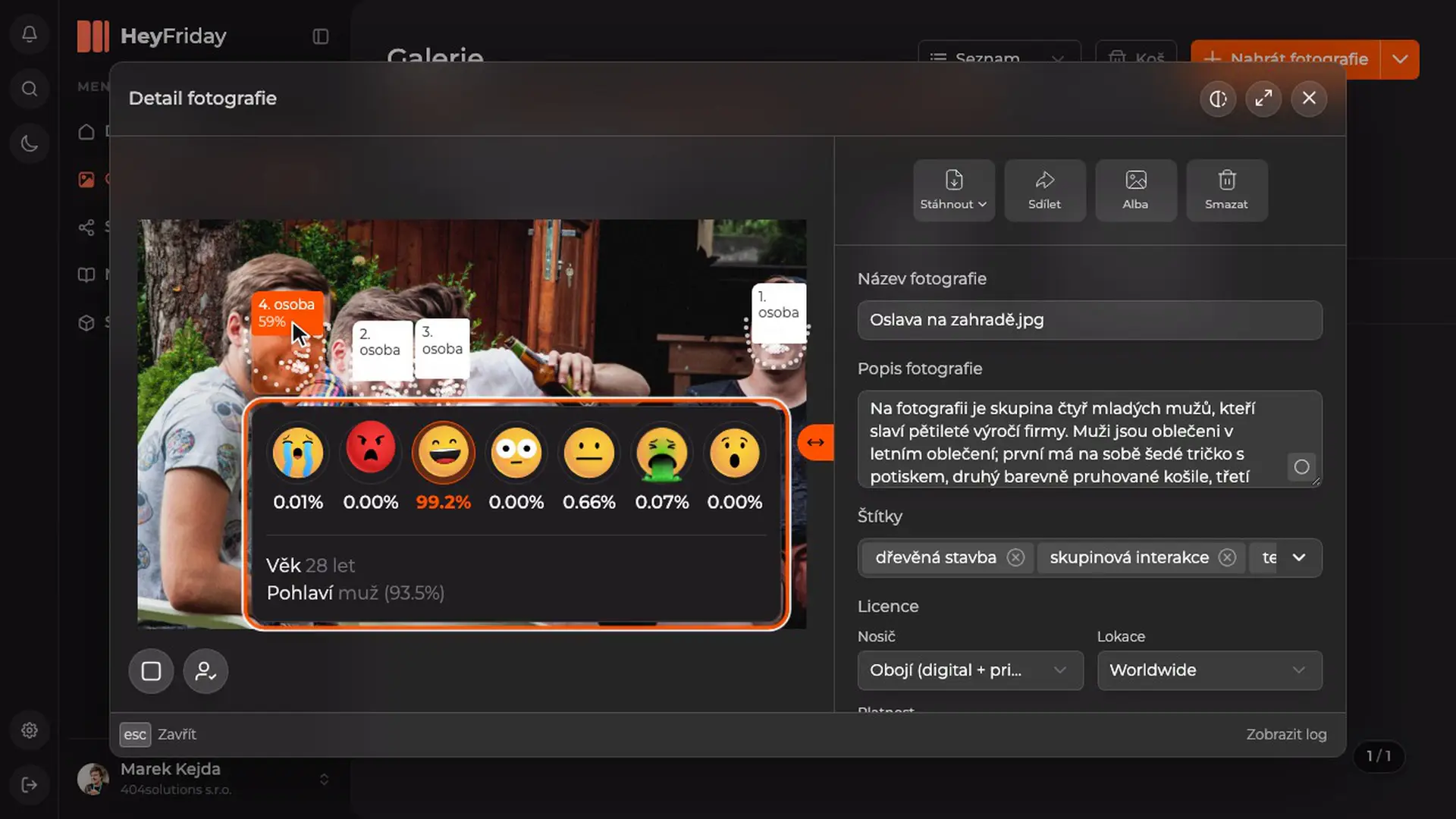This screenshot has height=819, width=1456.
Task: Select the 4. osoba face label
Action: coord(287,312)
